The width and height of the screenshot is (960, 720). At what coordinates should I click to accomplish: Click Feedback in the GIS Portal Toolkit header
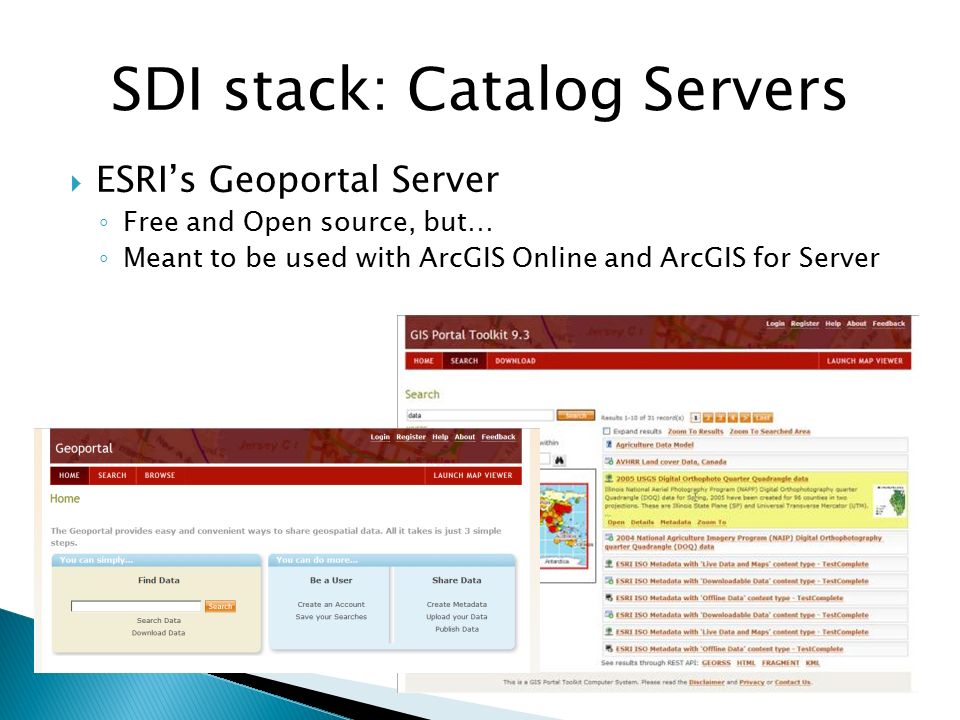[x=889, y=324]
